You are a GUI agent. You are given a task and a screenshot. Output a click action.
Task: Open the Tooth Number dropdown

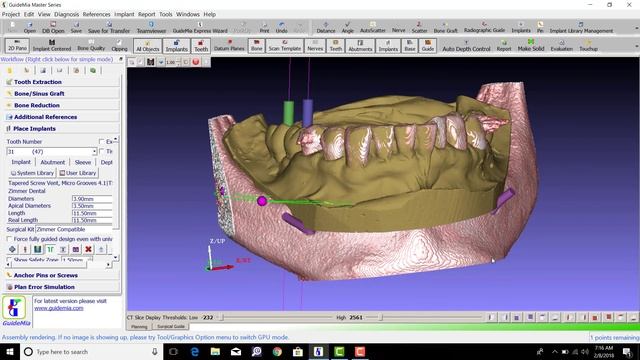click(94, 151)
